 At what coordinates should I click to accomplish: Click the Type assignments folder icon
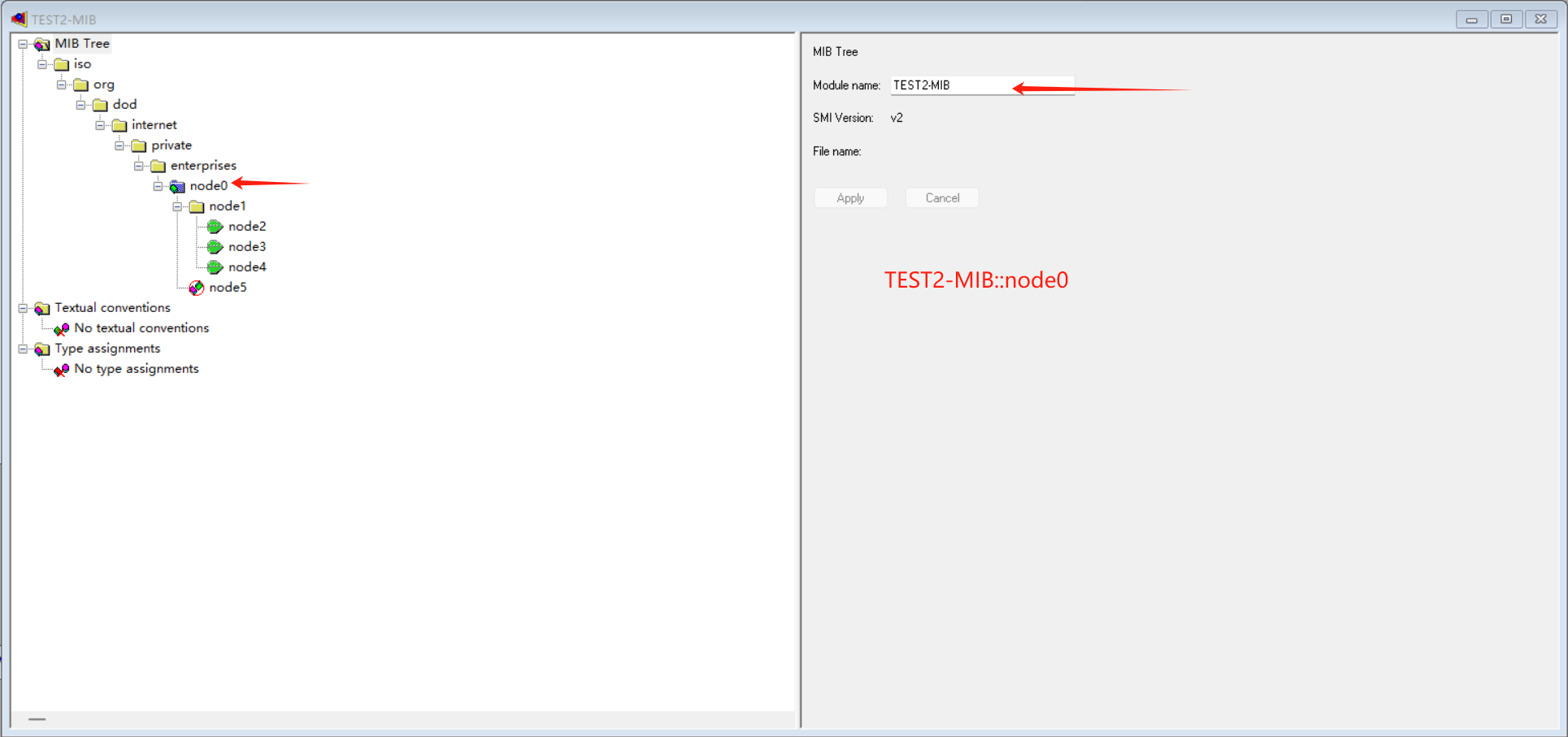41,349
